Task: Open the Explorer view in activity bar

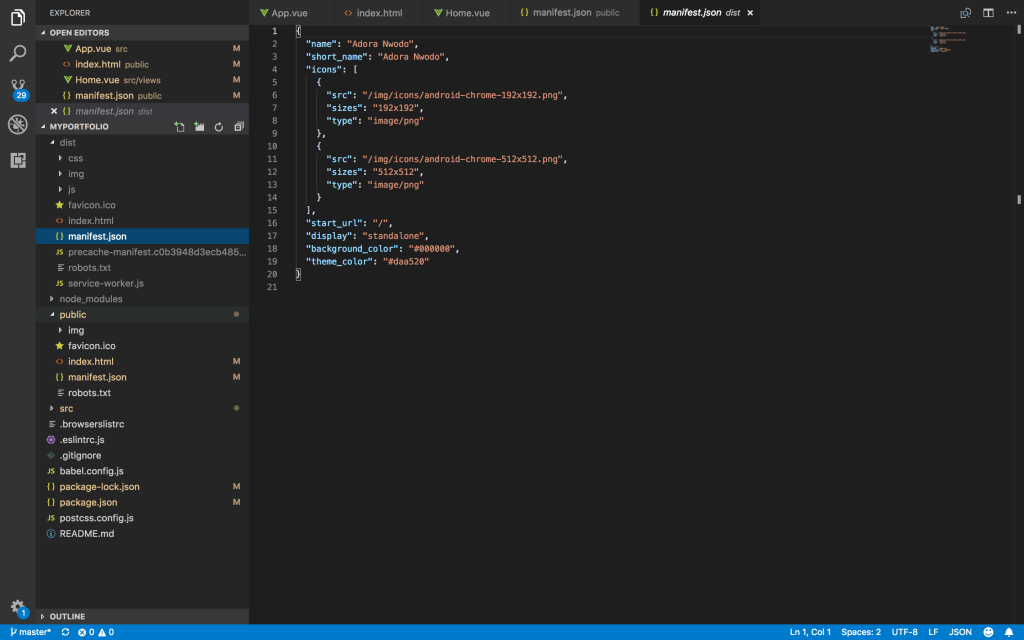Action: [x=17, y=17]
